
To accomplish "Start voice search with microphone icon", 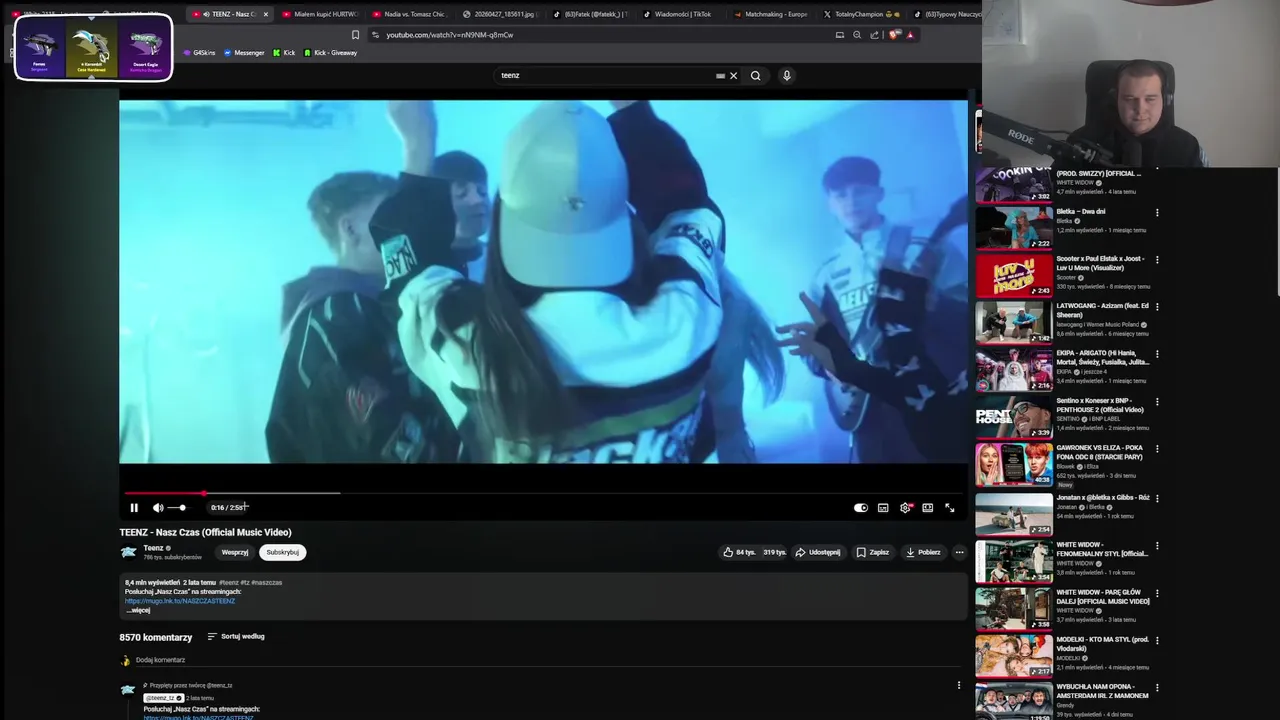I will point(787,75).
